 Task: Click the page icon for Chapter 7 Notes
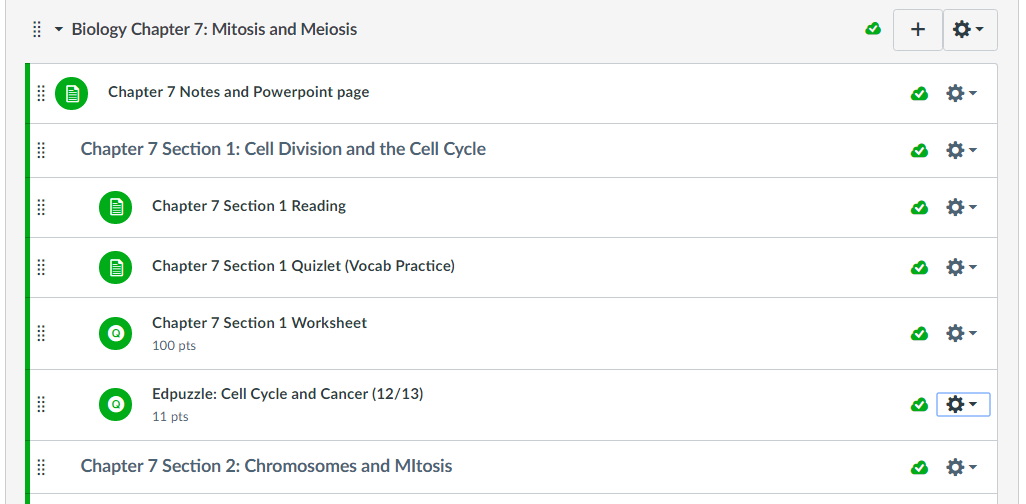71,93
